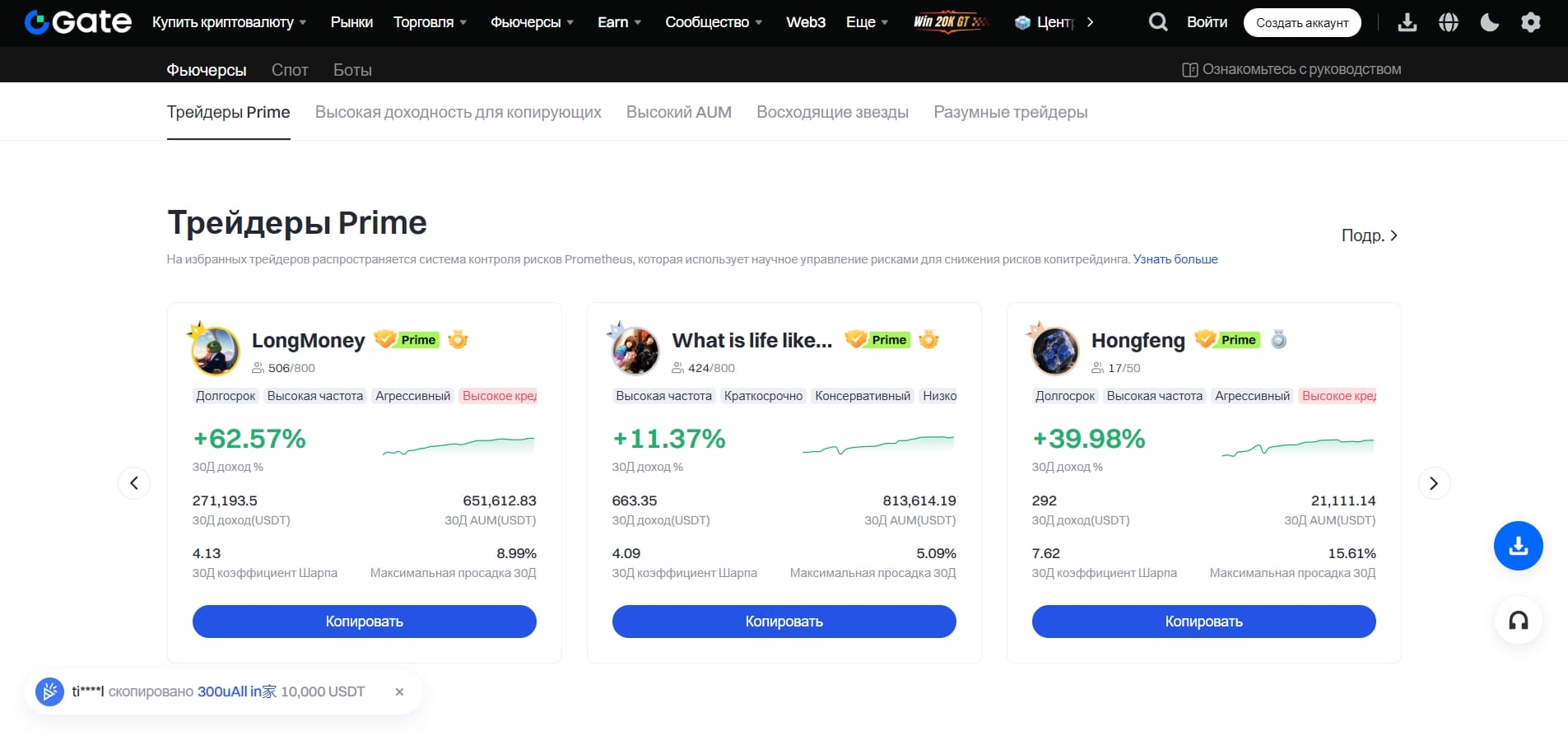Image resolution: width=1568 pixels, height=745 pixels.
Task: Toggle dark mode with moon icon
Action: [1490, 22]
